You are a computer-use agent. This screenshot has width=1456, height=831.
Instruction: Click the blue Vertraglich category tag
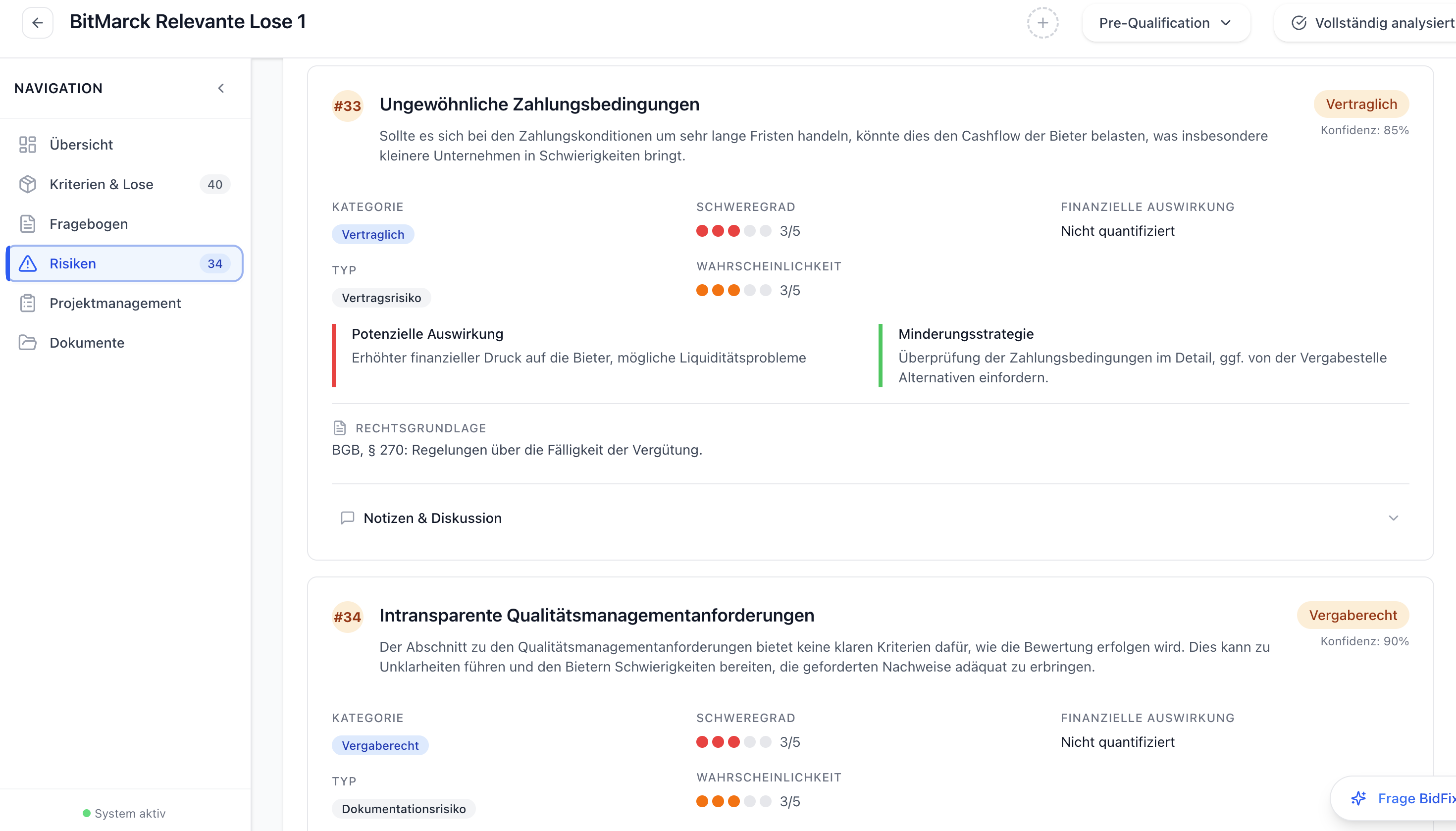click(373, 235)
